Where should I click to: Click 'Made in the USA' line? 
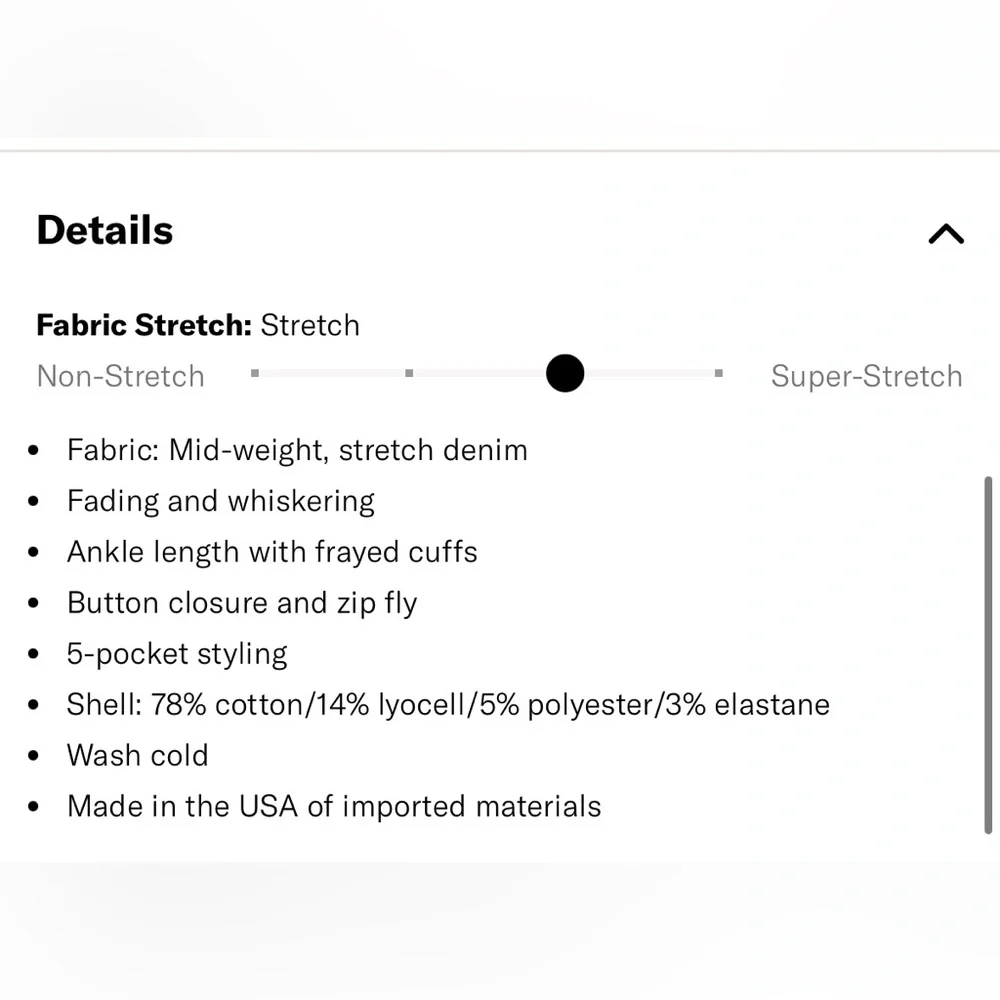[x=334, y=807]
